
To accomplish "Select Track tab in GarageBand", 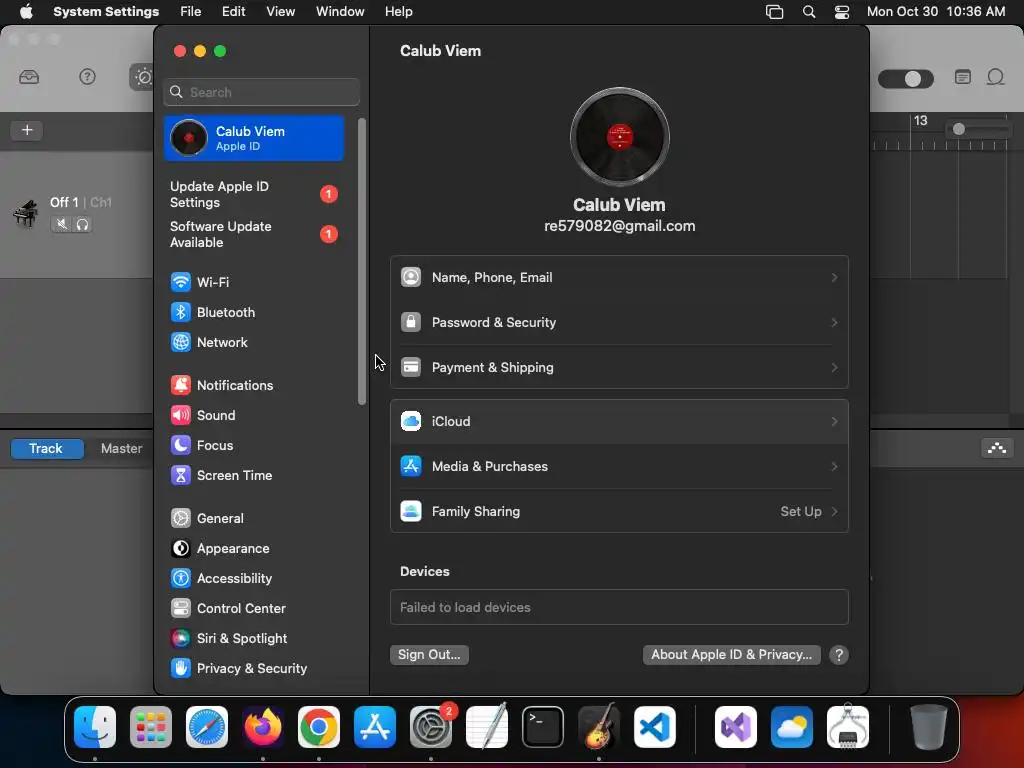I will (46, 449).
